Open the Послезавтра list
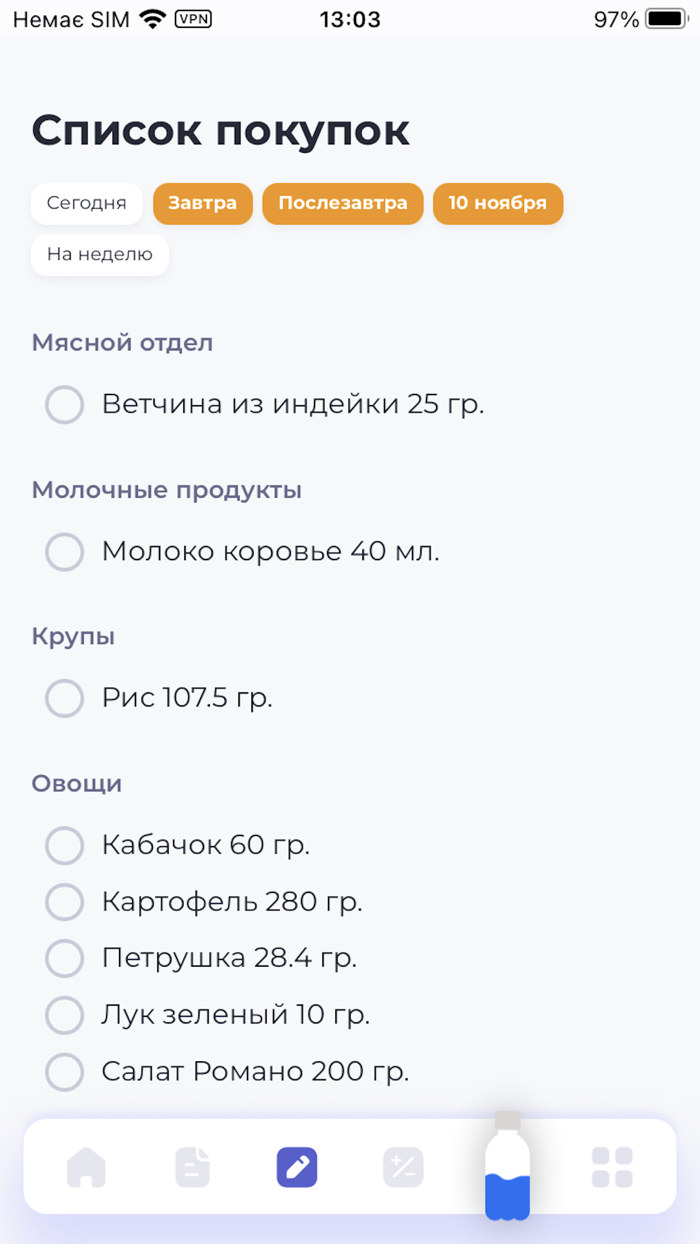700x1244 pixels. [342, 203]
